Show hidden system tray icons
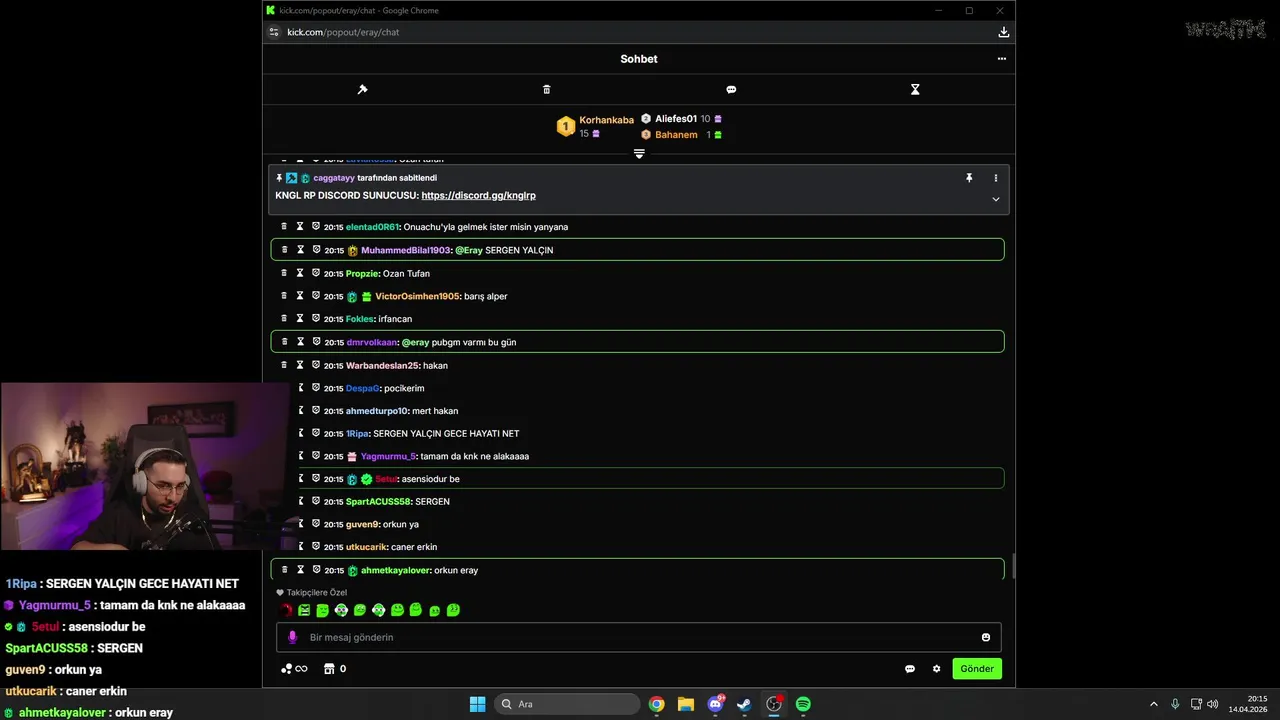The image size is (1280, 720). click(x=1153, y=704)
